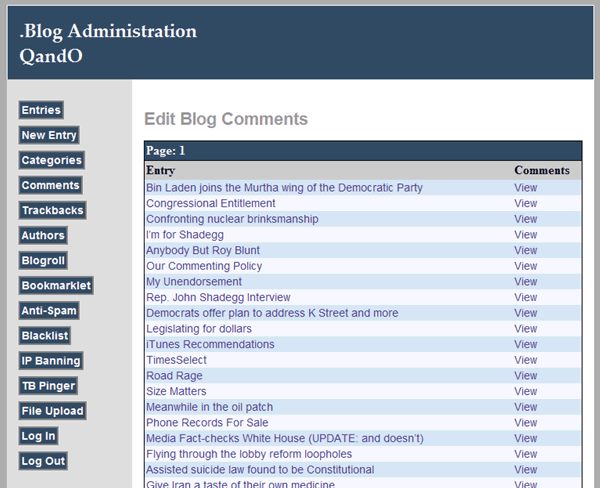View comments for I'm for Shadegg
This screenshot has width=600, height=488.
(526, 235)
